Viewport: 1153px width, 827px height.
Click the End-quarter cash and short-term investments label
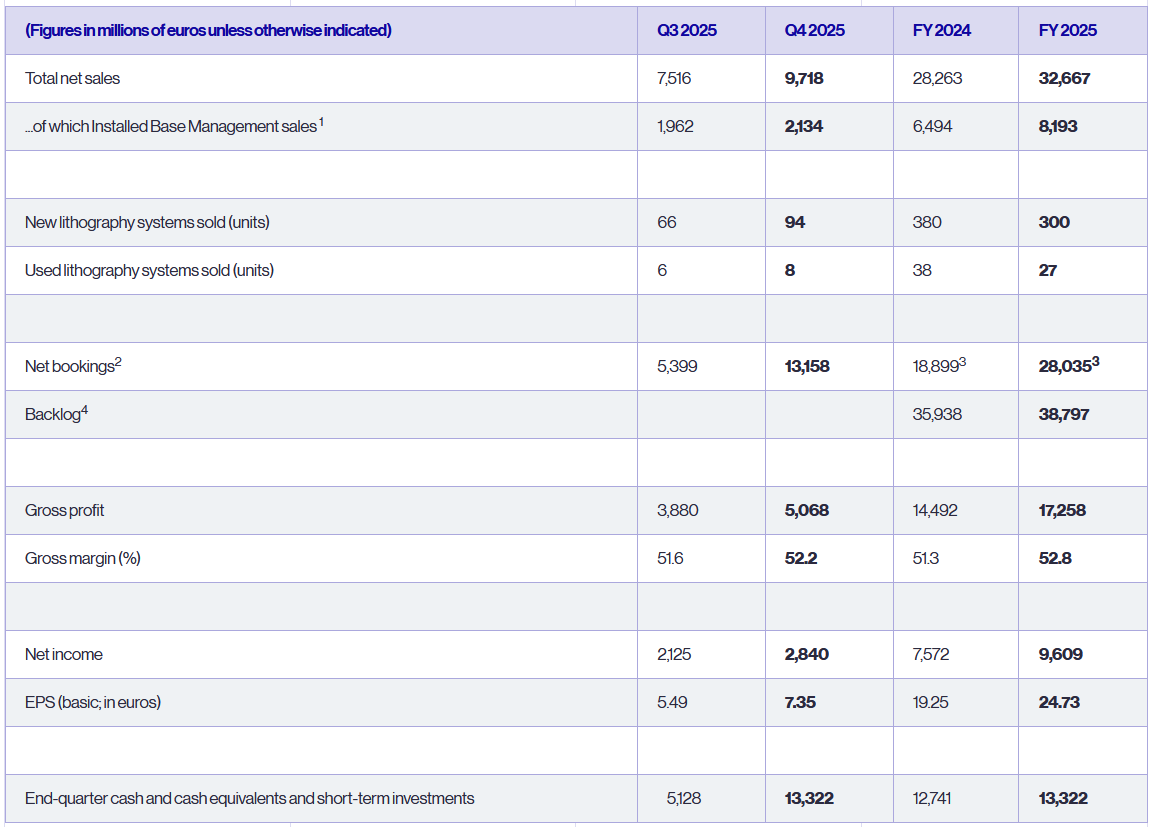click(249, 798)
